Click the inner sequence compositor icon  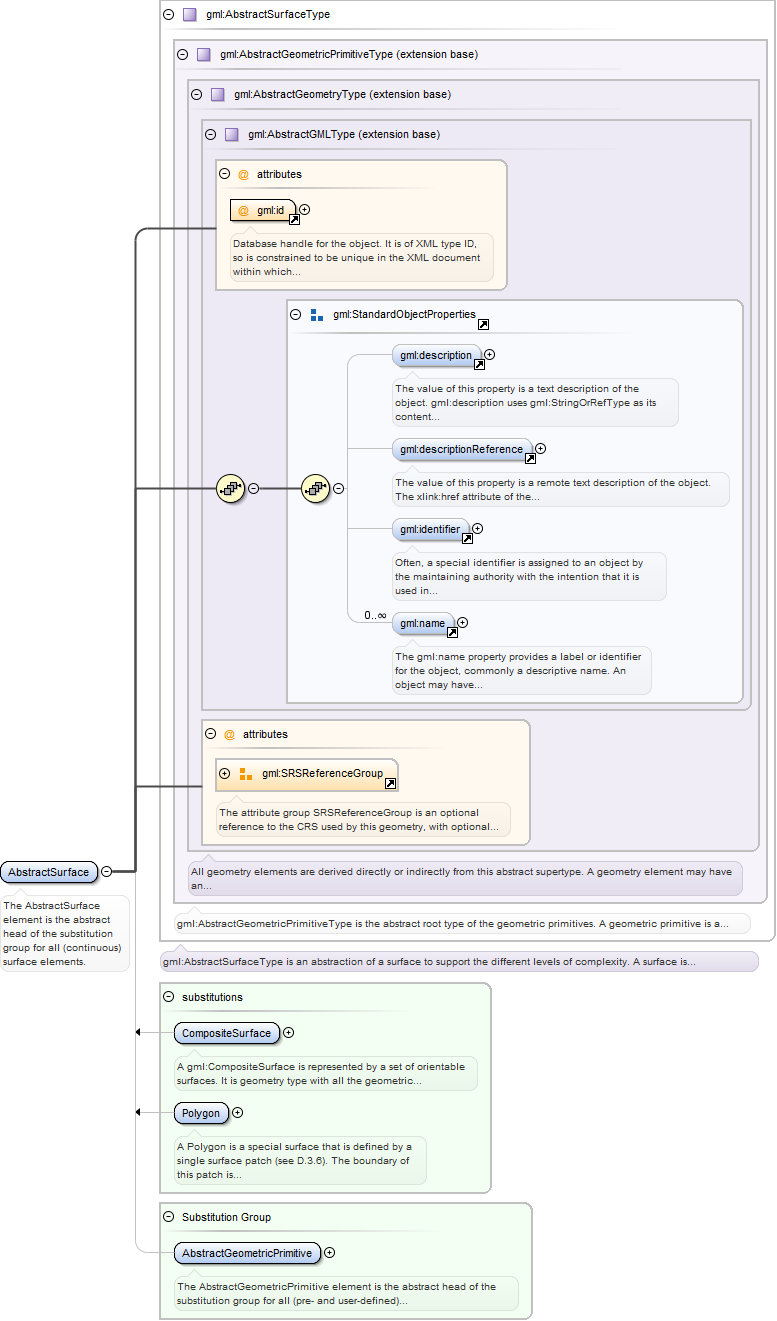pos(316,489)
